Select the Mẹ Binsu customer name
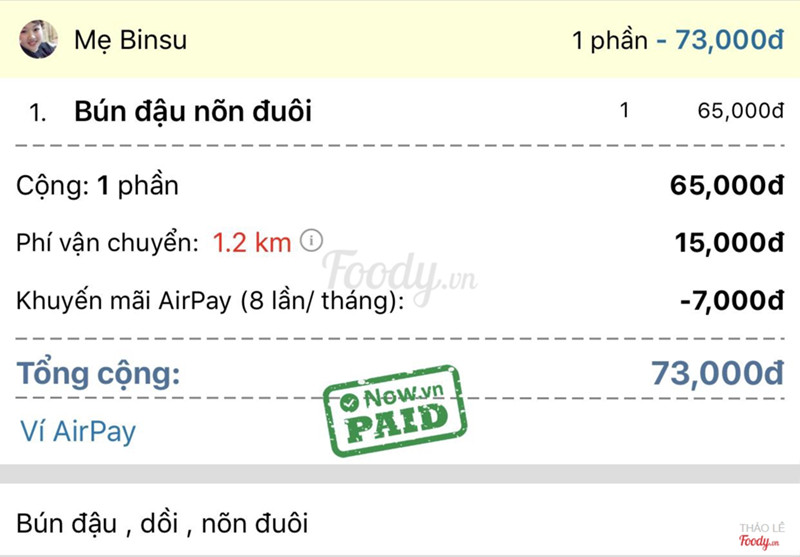This screenshot has height=557, width=800. tap(130, 40)
